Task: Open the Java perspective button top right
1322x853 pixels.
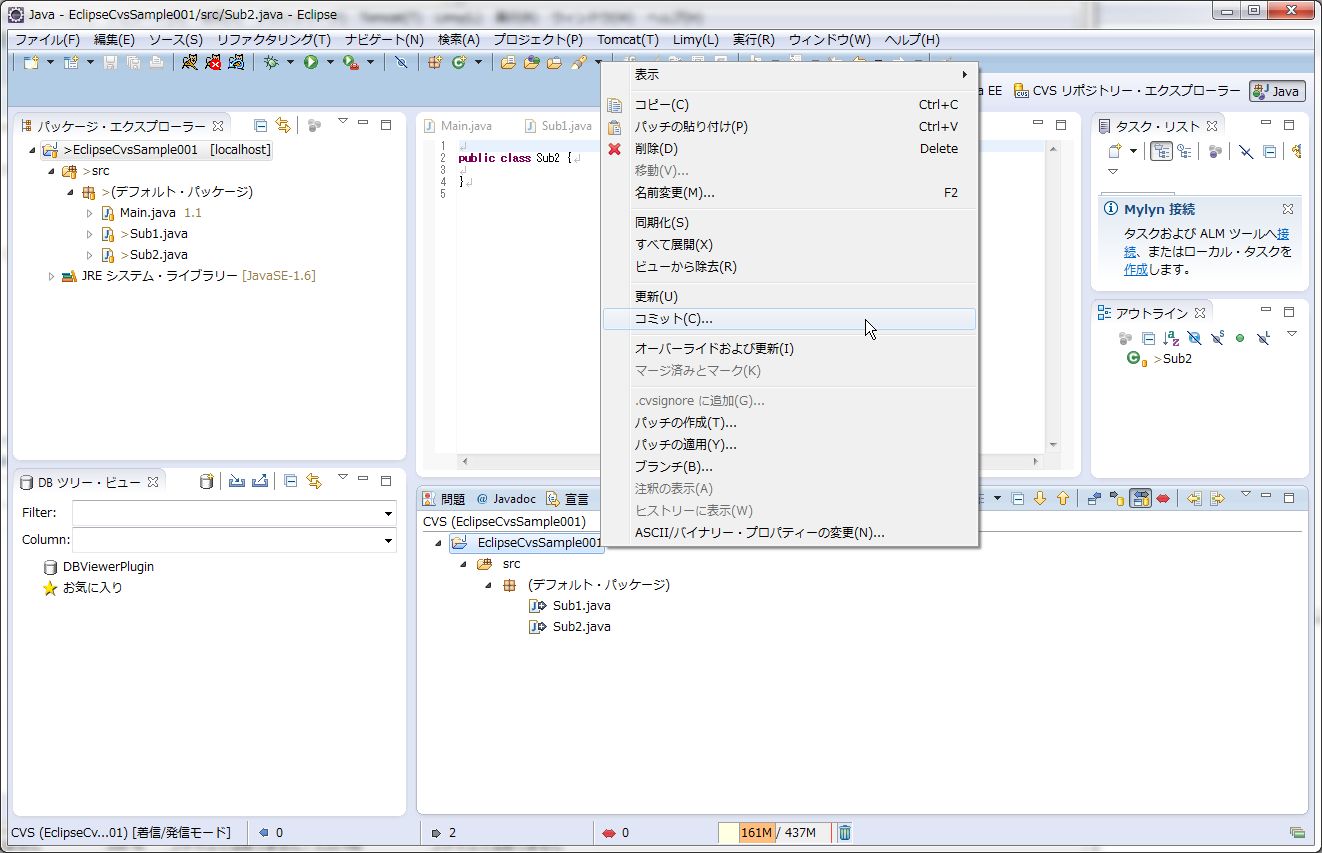Action: pyautogui.click(x=1276, y=90)
